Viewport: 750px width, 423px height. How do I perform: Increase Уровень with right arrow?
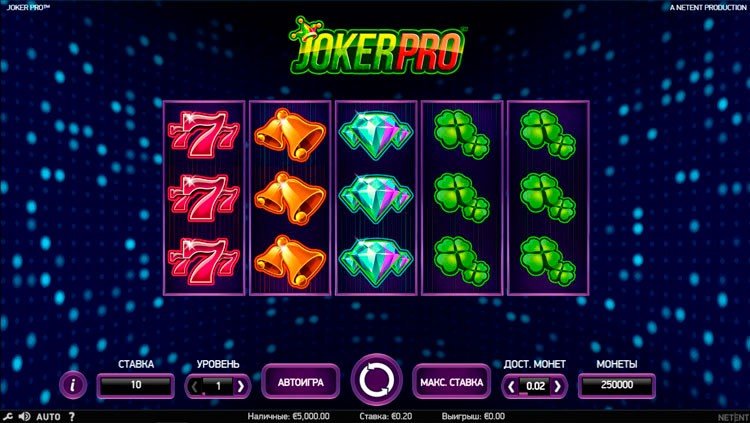click(x=241, y=386)
